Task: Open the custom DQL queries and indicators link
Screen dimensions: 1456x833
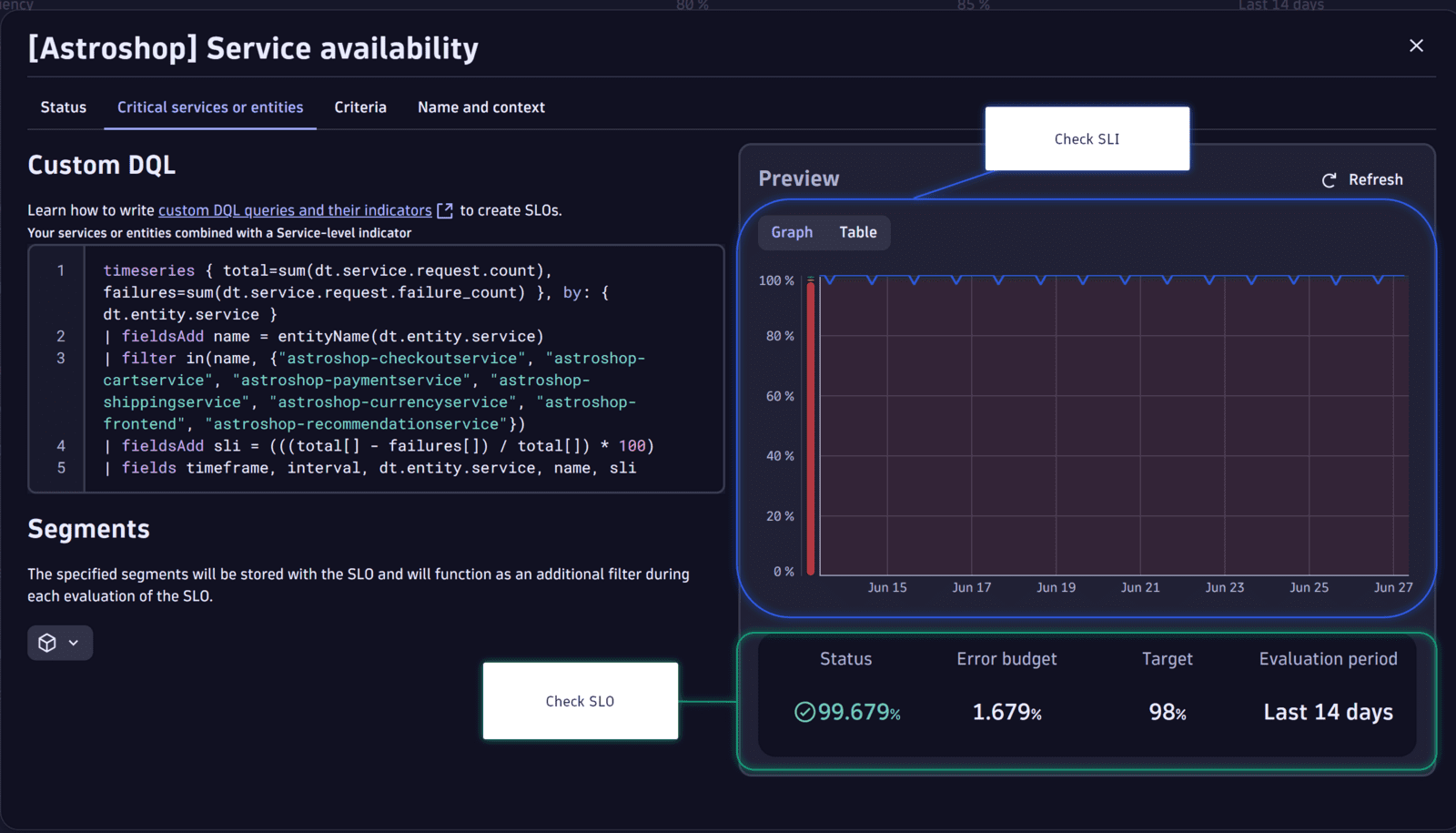Action: [295, 209]
